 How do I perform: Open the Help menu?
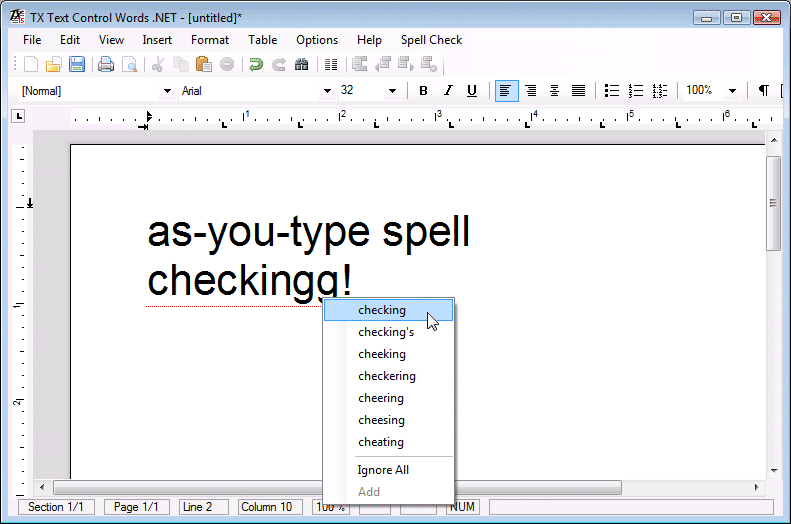[369, 40]
